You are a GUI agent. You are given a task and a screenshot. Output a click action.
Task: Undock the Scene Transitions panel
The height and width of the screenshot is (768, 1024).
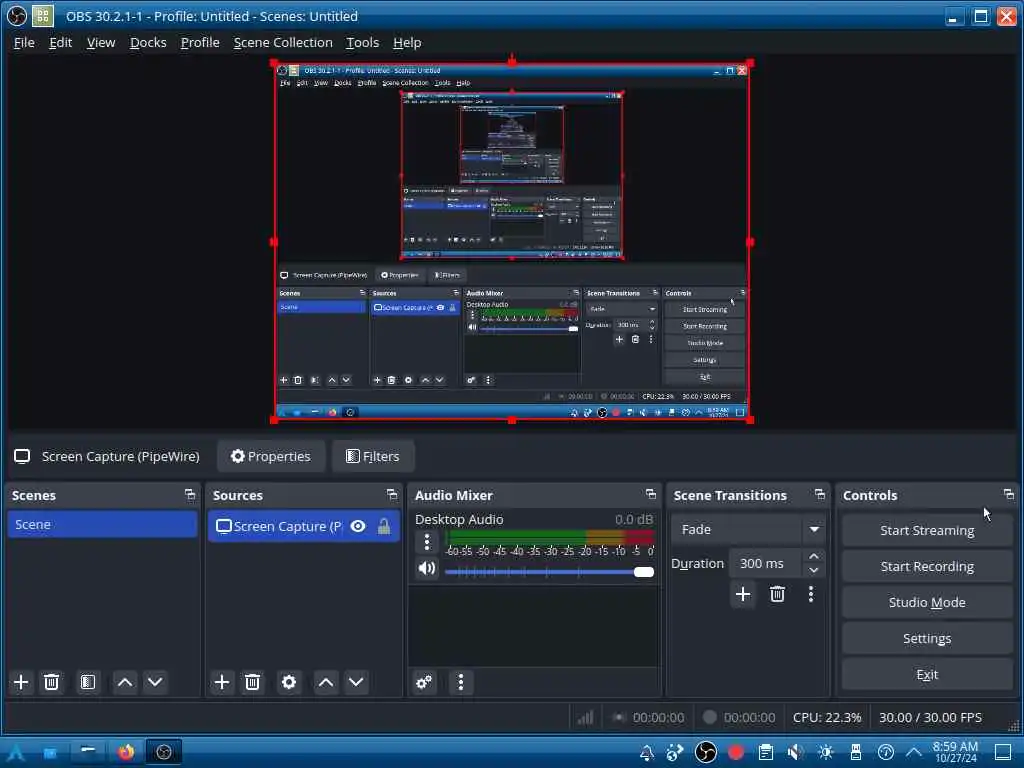coord(820,494)
